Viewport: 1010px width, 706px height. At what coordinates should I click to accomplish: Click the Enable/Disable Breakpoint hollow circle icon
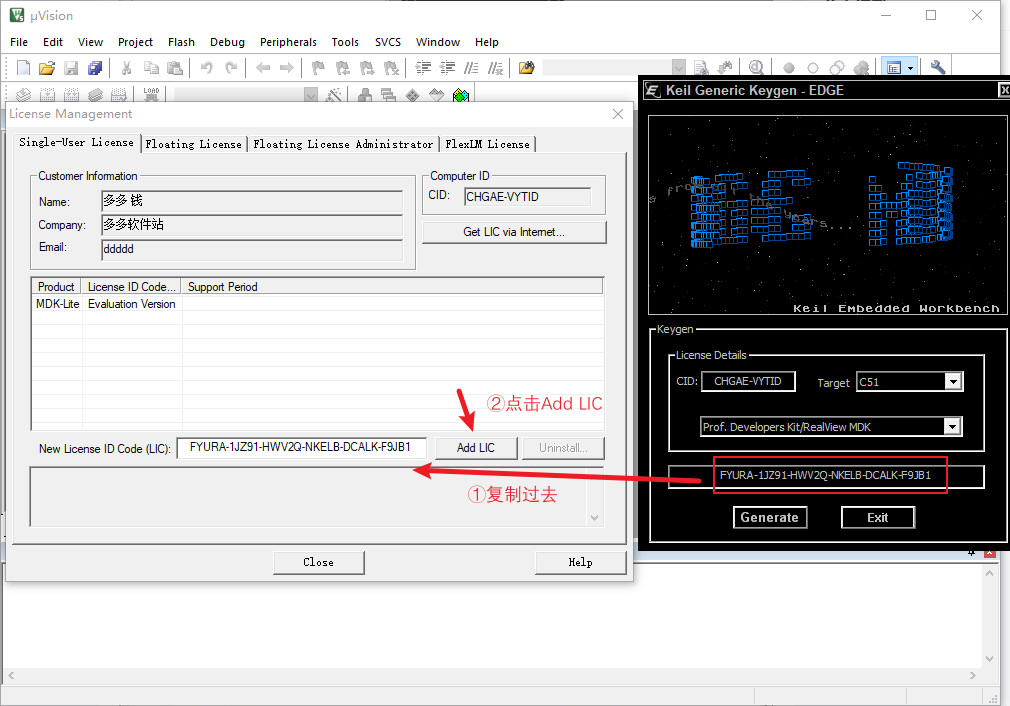click(x=813, y=68)
